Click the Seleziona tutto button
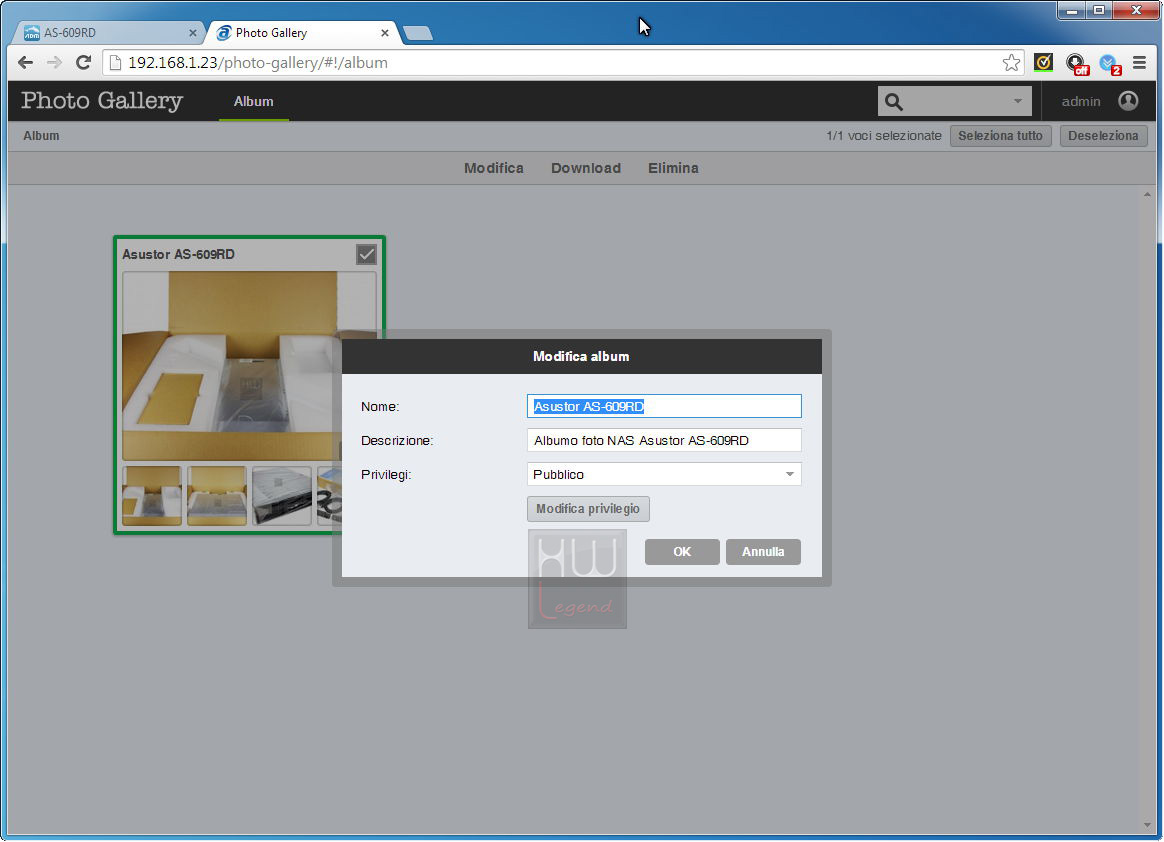 [x=1000, y=136]
